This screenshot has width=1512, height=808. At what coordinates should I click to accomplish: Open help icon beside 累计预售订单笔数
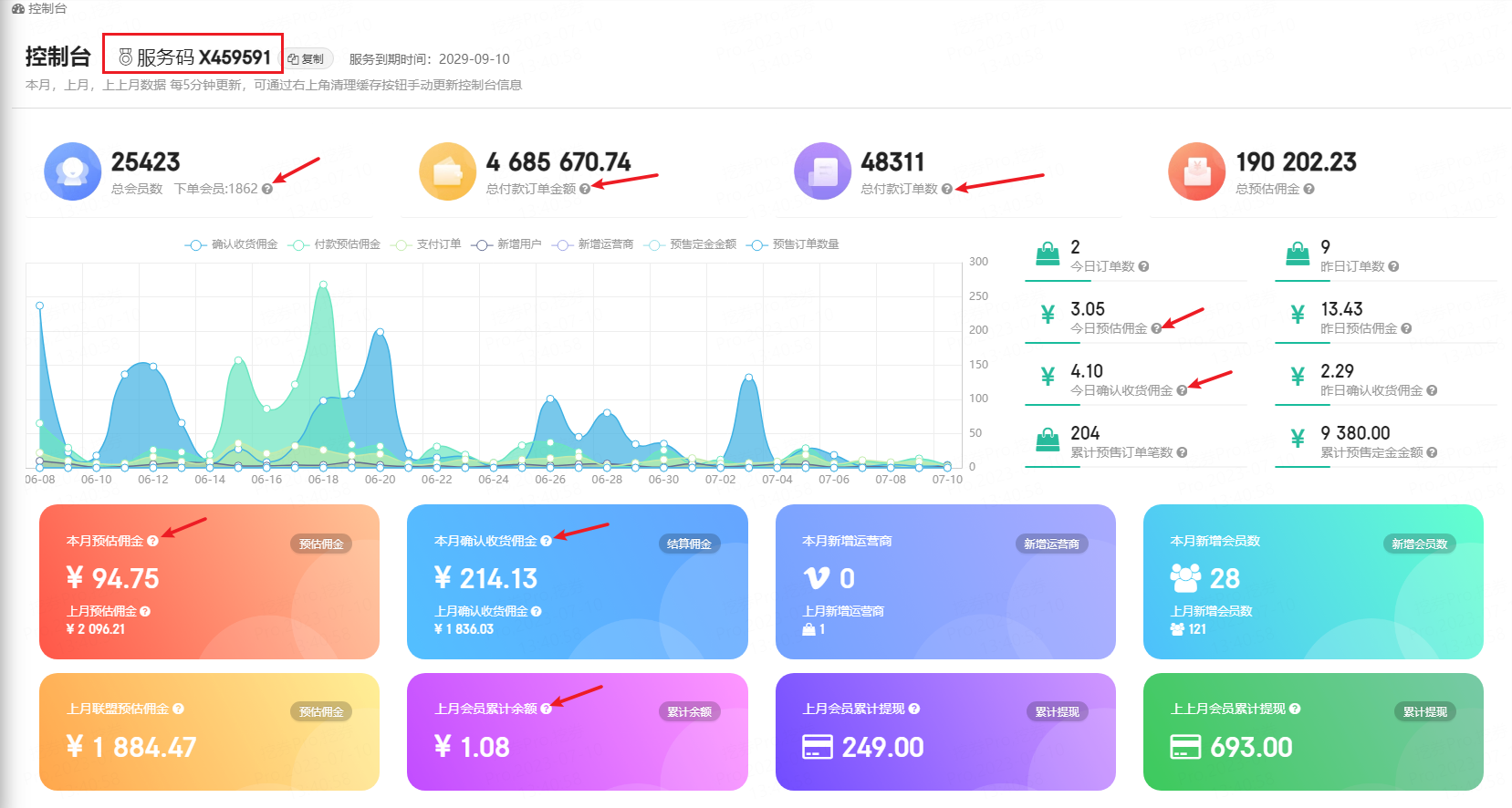tap(1182, 452)
